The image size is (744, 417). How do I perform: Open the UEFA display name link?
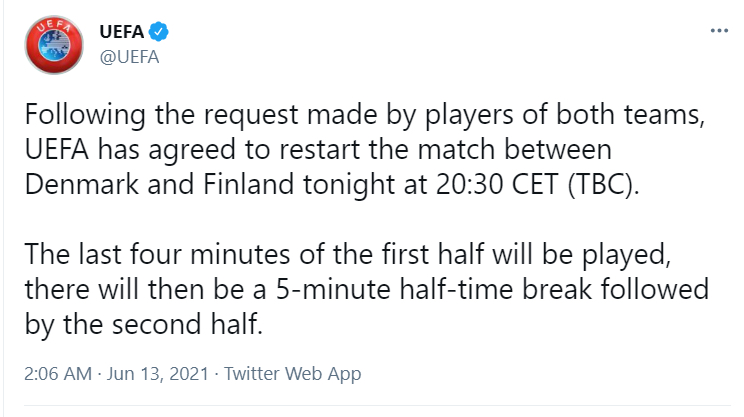[121, 32]
